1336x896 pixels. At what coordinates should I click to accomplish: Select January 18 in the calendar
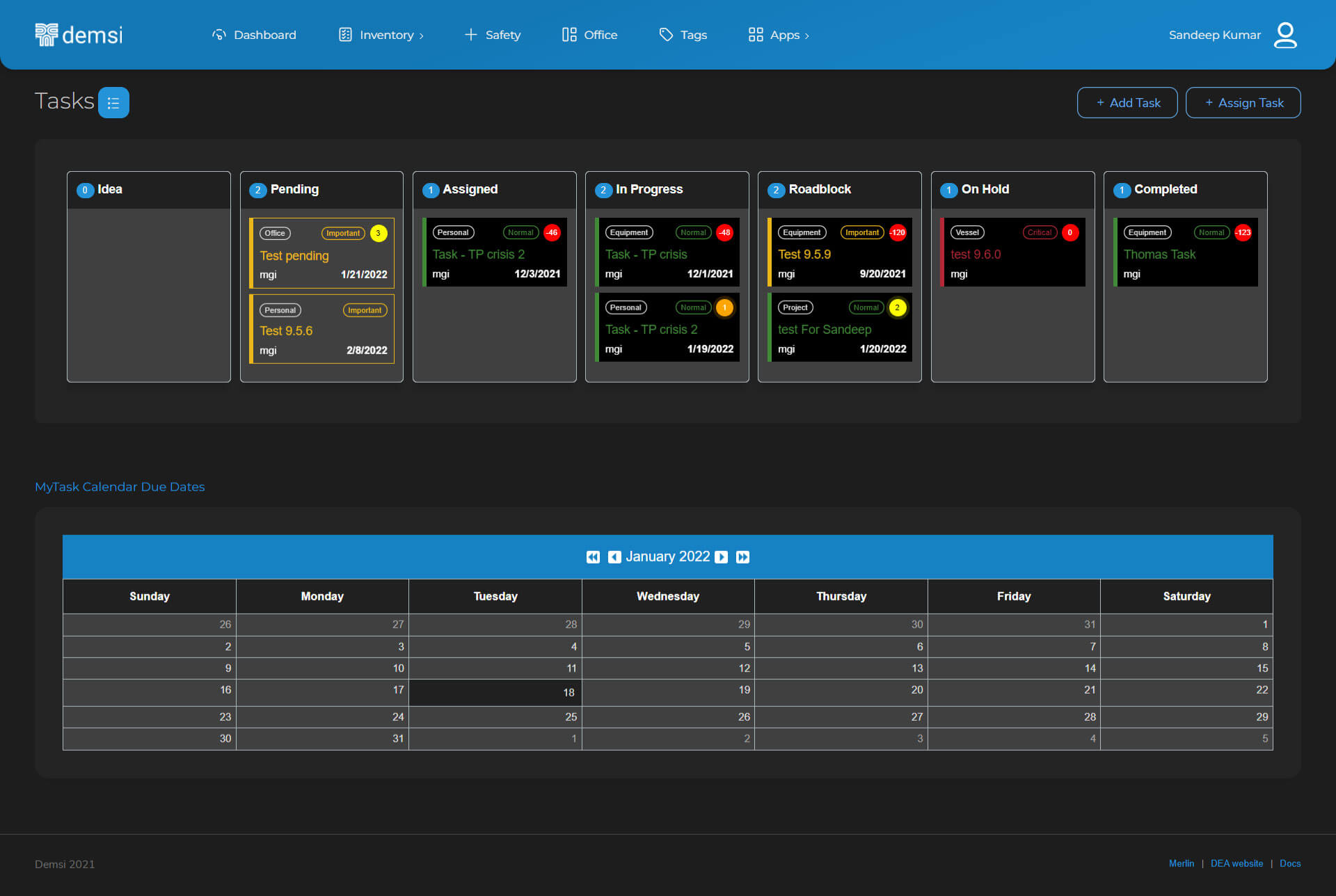(495, 693)
